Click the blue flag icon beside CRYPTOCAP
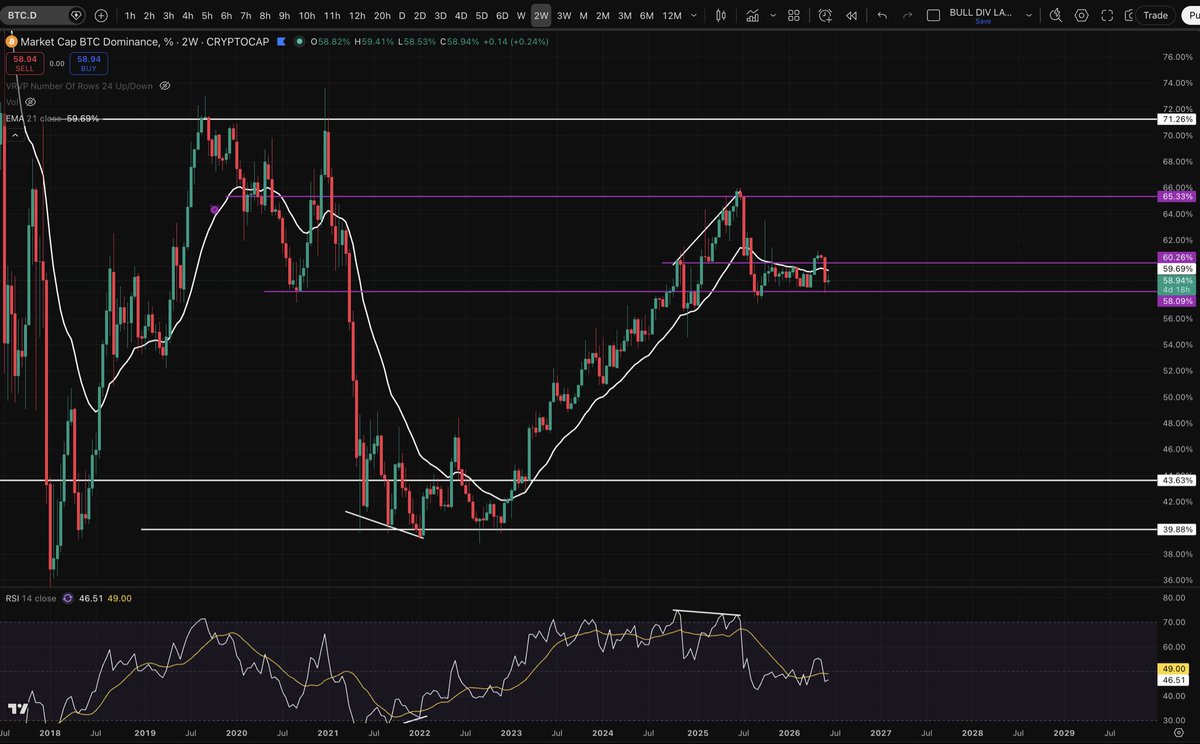This screenshot has width=1200, height=744. click(281, 41)
